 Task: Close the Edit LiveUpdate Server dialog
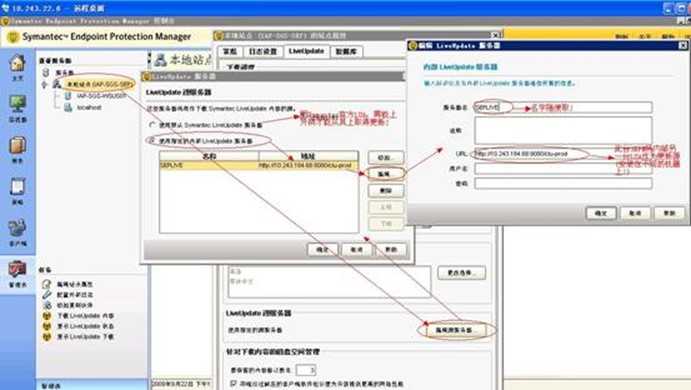coord(683,45)
